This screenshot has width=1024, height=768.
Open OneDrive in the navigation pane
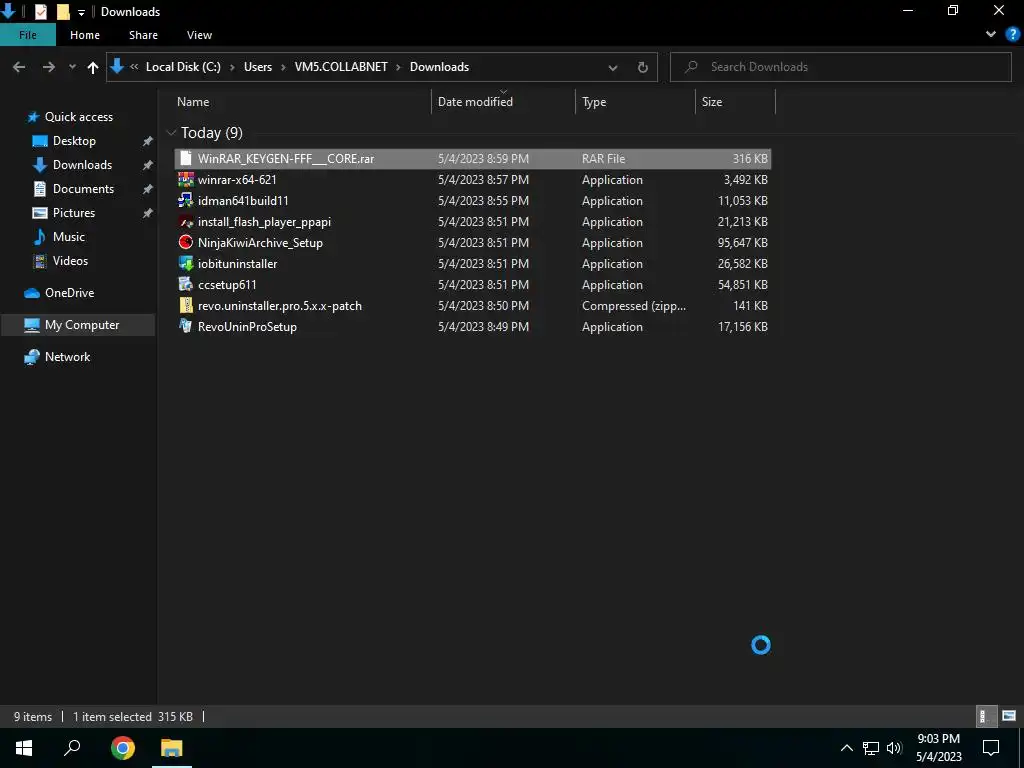click(x=69, y=293)
